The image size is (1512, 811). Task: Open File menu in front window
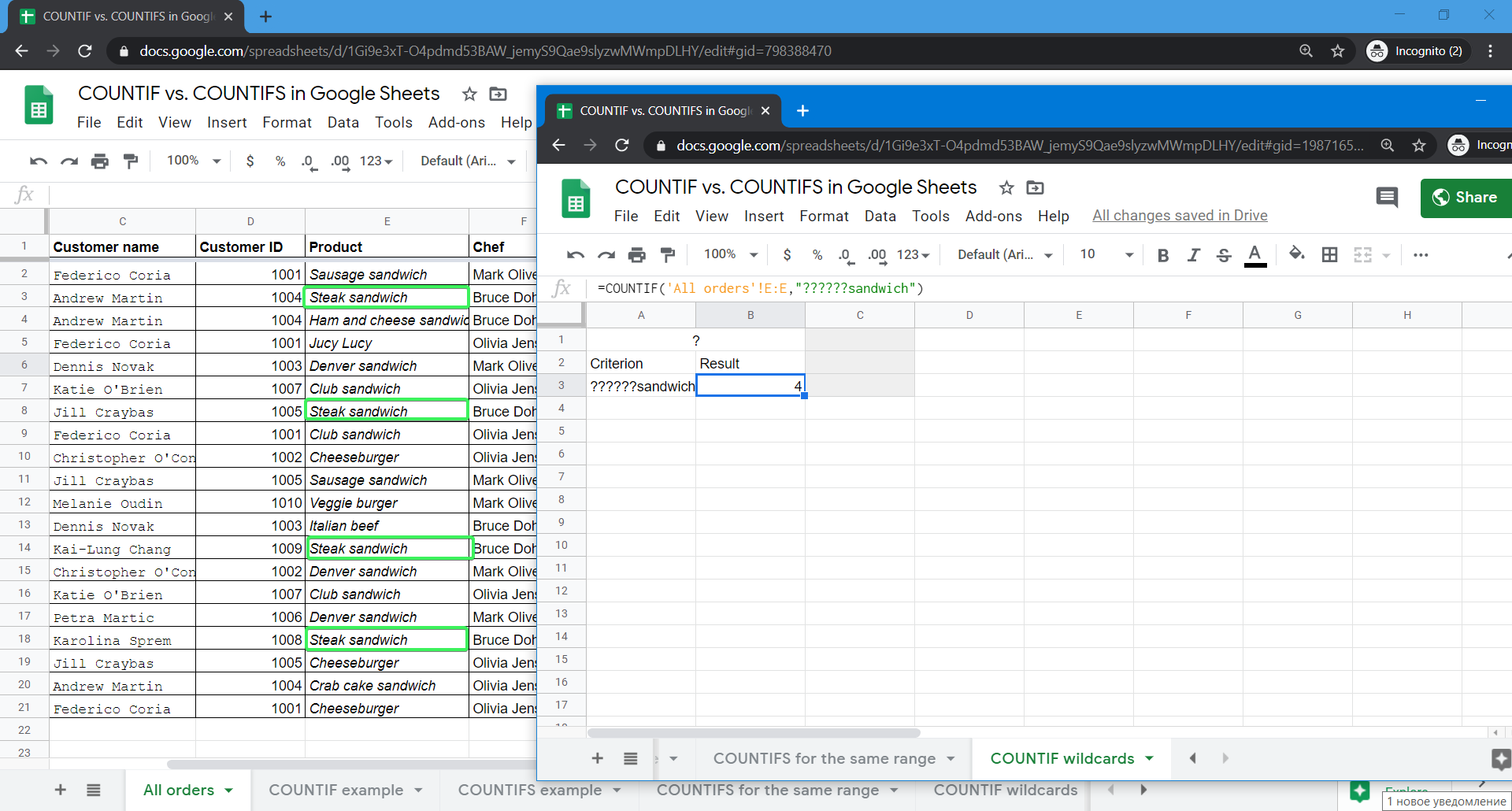tap(626, 216)
